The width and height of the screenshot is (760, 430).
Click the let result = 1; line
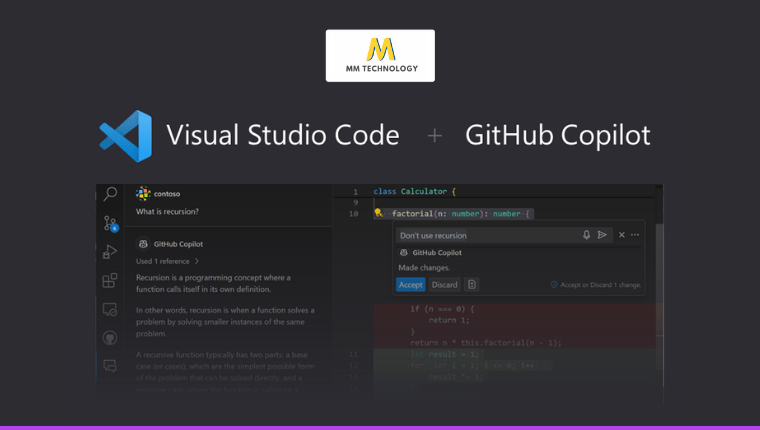point(444,354)
